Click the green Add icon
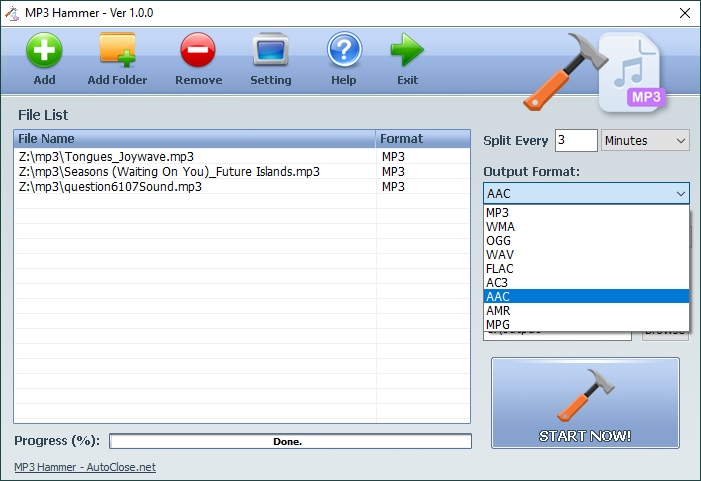This screenshot has height=481, width=701. 44,50
